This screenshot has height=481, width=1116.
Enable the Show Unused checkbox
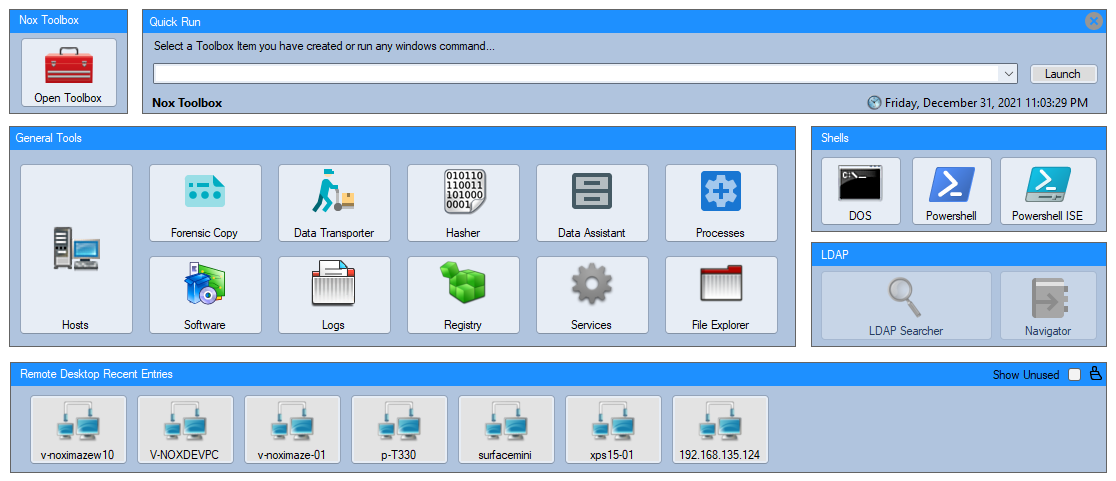[1074, 374]
